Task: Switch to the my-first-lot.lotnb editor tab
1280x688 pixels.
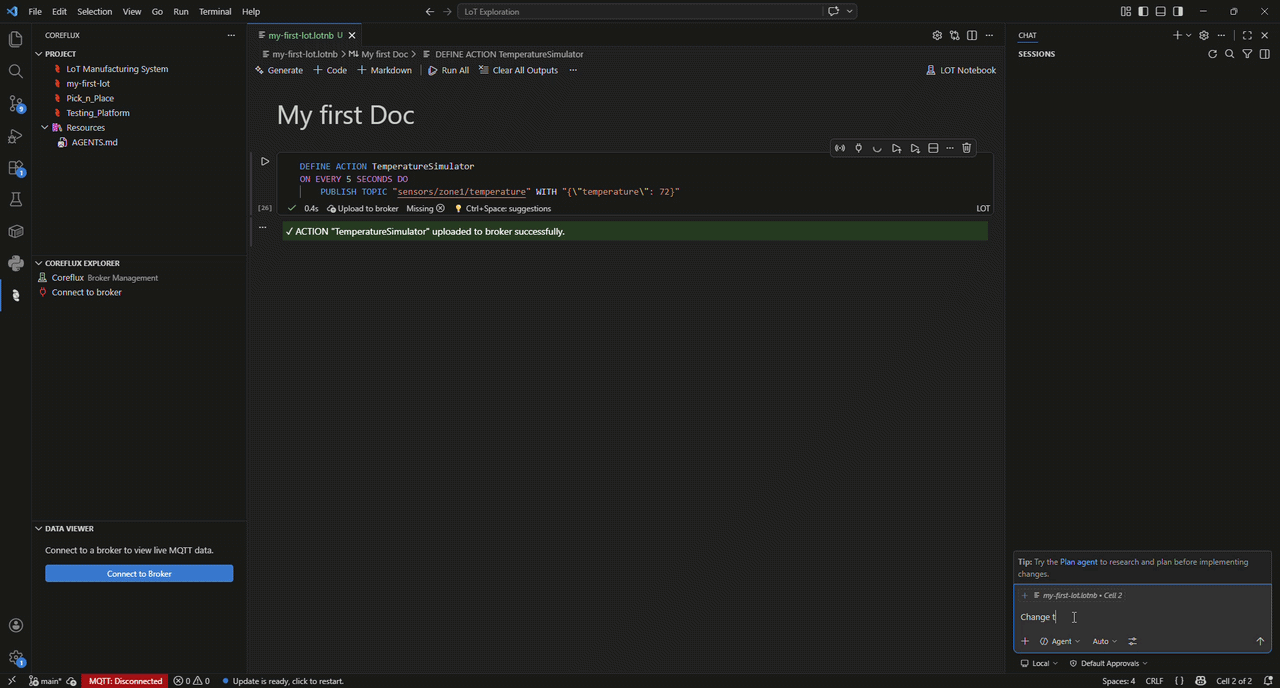Action: tap(302, 35)
